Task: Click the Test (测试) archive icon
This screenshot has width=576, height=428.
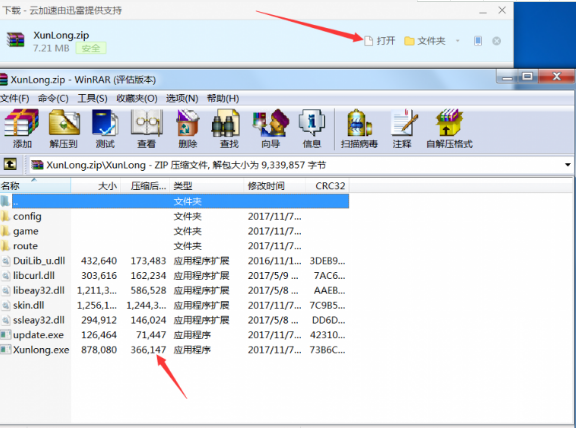Action: (105, 129)
